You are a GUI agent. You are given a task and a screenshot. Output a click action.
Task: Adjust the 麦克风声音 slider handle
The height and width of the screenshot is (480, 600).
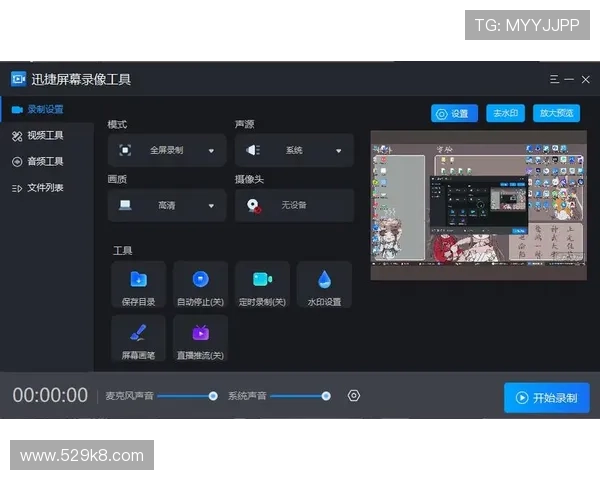click(x=213, y=396)
